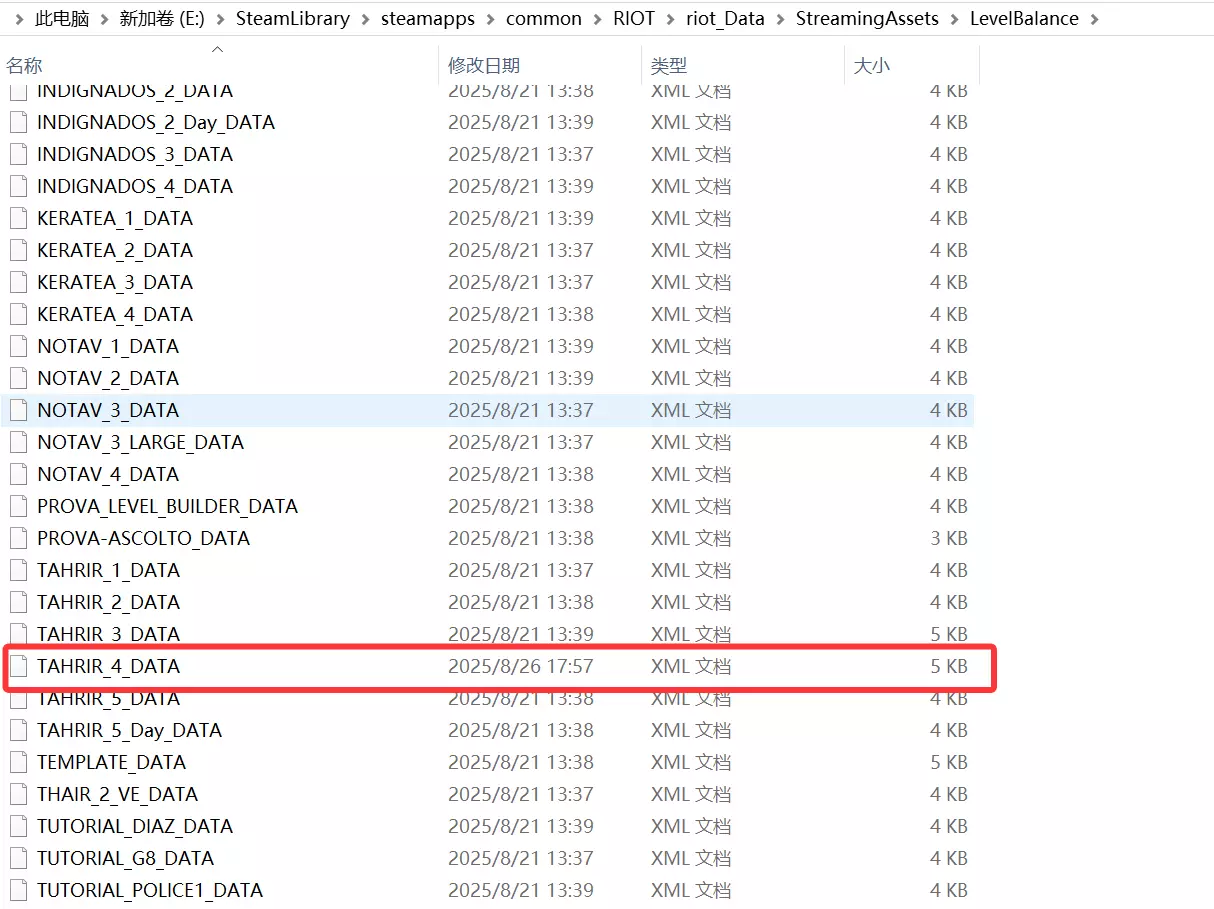Navigate to riot_Data in the breadcrumb
Screen dimensions: 1214x909
click(x=725, y=19)
